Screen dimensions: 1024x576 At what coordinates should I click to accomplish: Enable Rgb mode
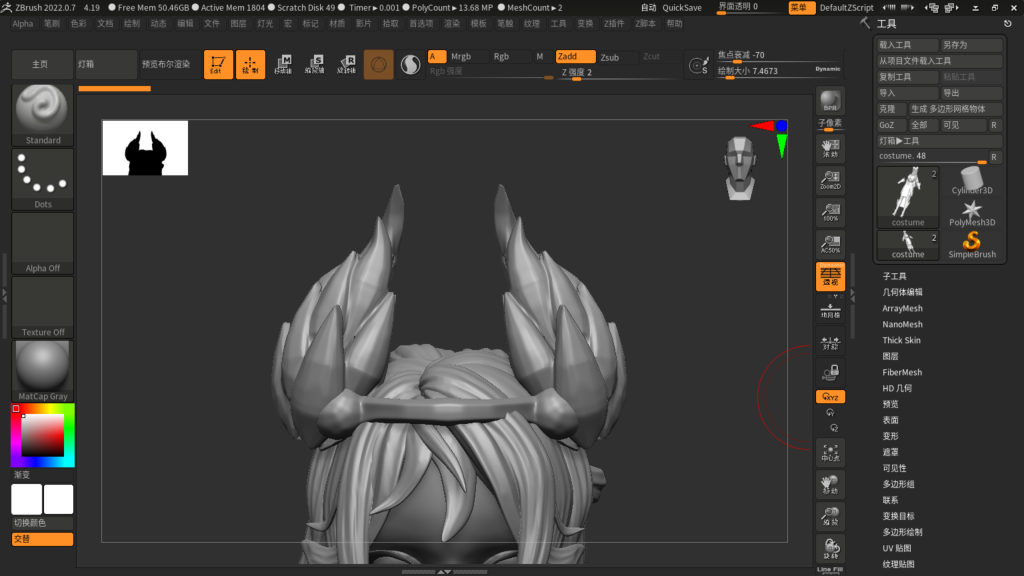coord(508,56)
